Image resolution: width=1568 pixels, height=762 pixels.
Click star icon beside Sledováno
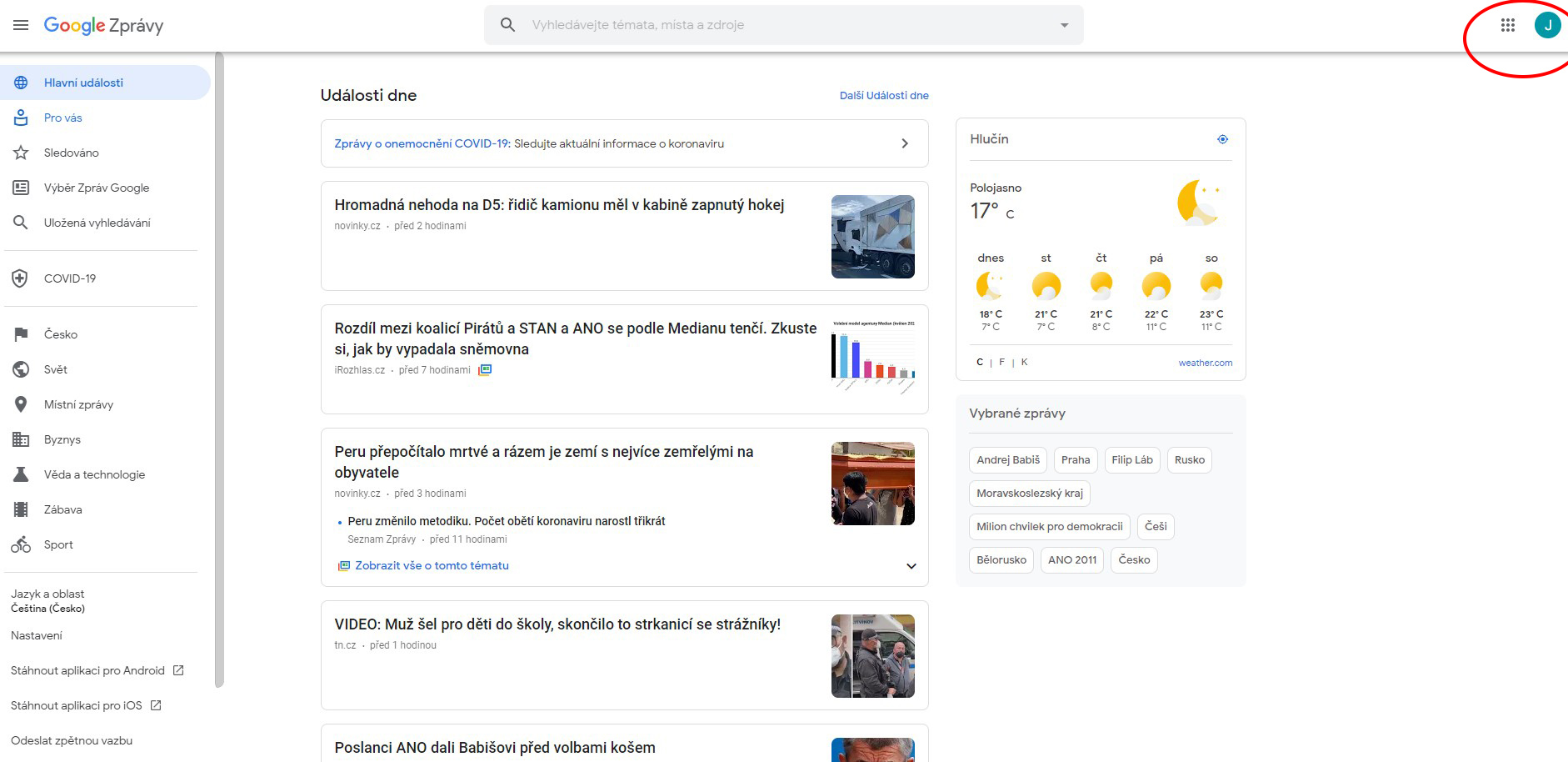click(x=21, y=153)
